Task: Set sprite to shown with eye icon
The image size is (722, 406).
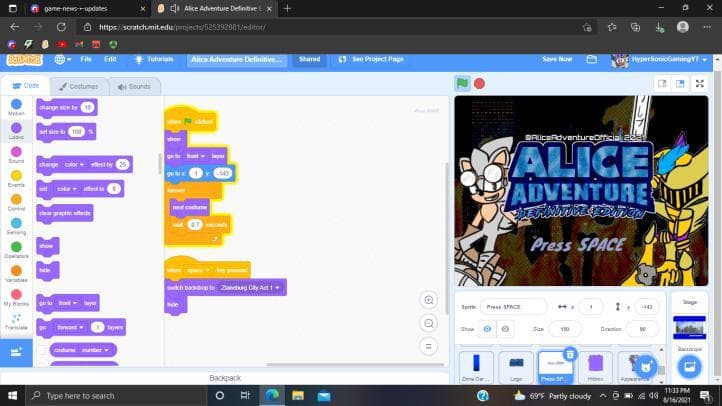Action: (x=487, y=329)
